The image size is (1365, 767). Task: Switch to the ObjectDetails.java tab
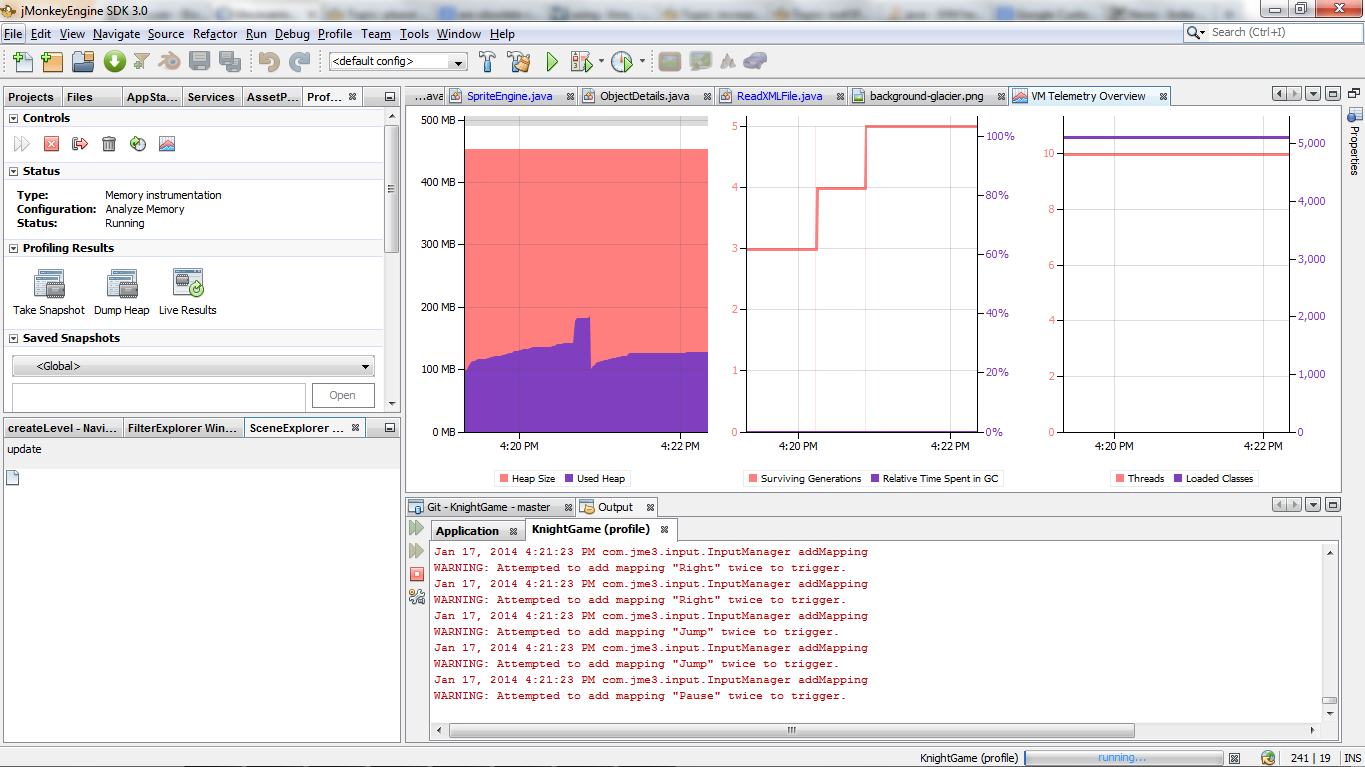coord(644,96)
